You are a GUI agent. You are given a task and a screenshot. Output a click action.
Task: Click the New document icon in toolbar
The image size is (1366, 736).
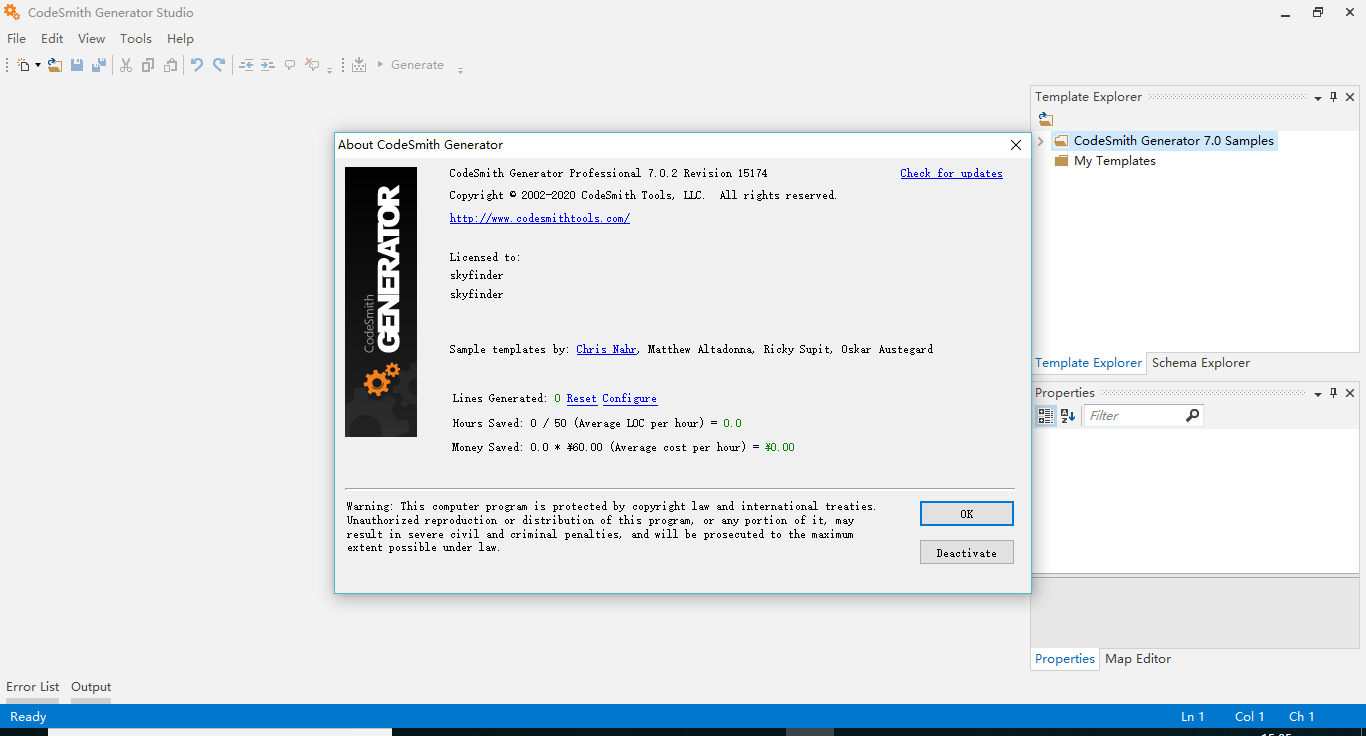(24, 65)
